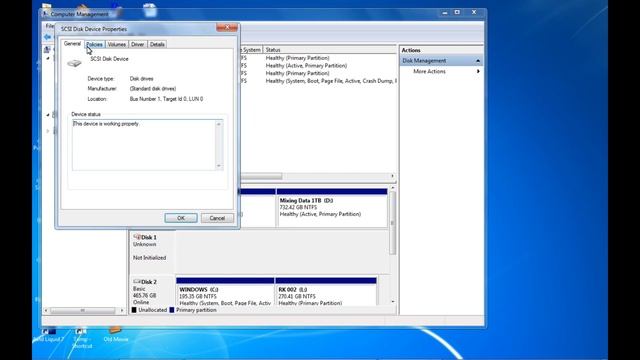Click the Unallocated black legend swatch
Image resolution: width=640 pixels, height=360 pixels.
[134, 310]
